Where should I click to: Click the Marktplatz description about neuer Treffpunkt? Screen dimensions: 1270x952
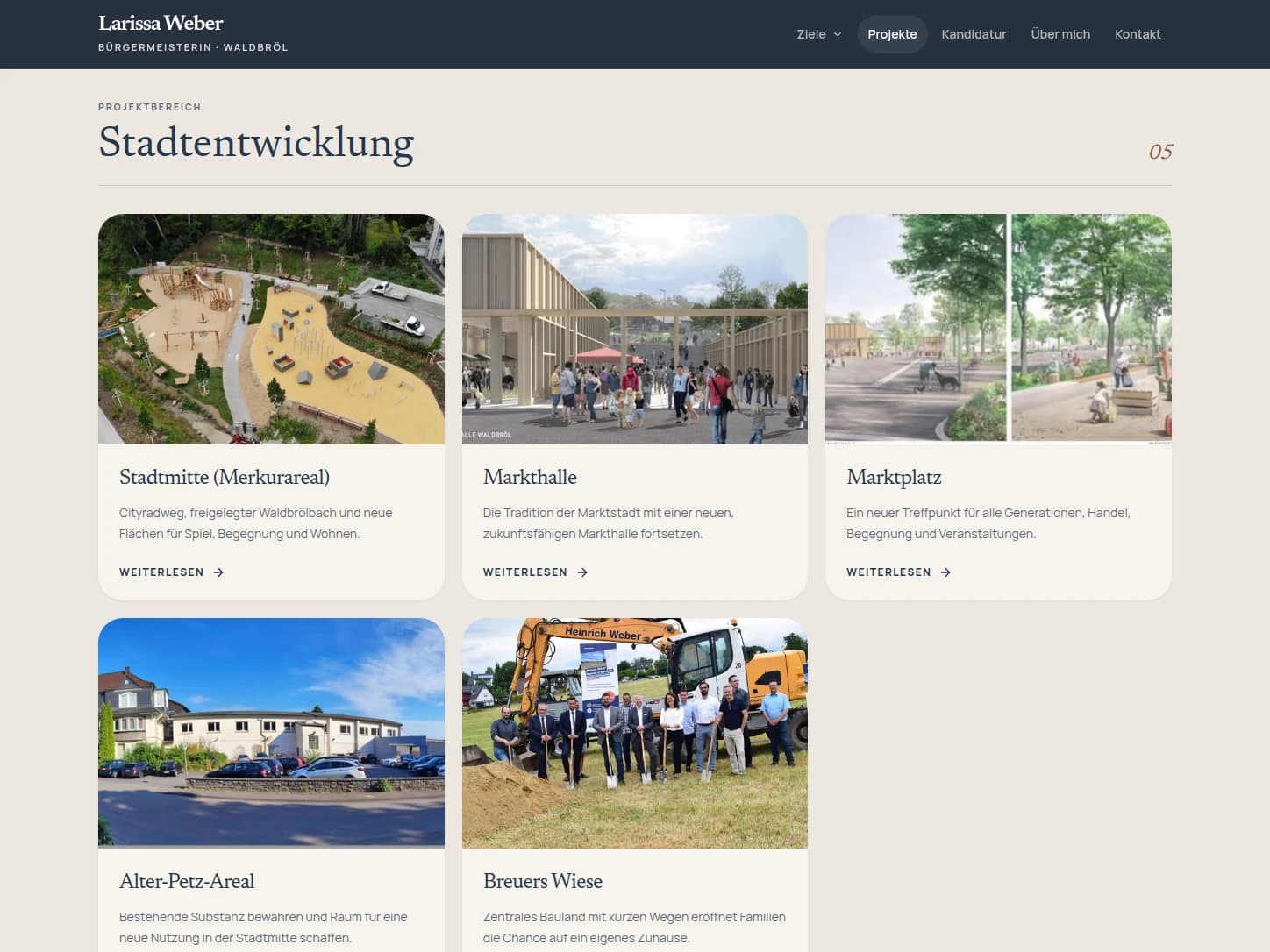(988, 523)
